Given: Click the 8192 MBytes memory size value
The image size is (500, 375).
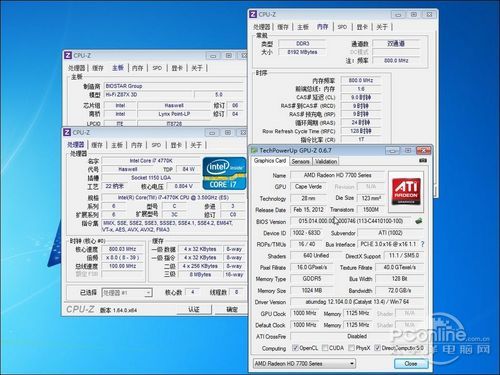Looking at the screenshot, I should [302, 52].
